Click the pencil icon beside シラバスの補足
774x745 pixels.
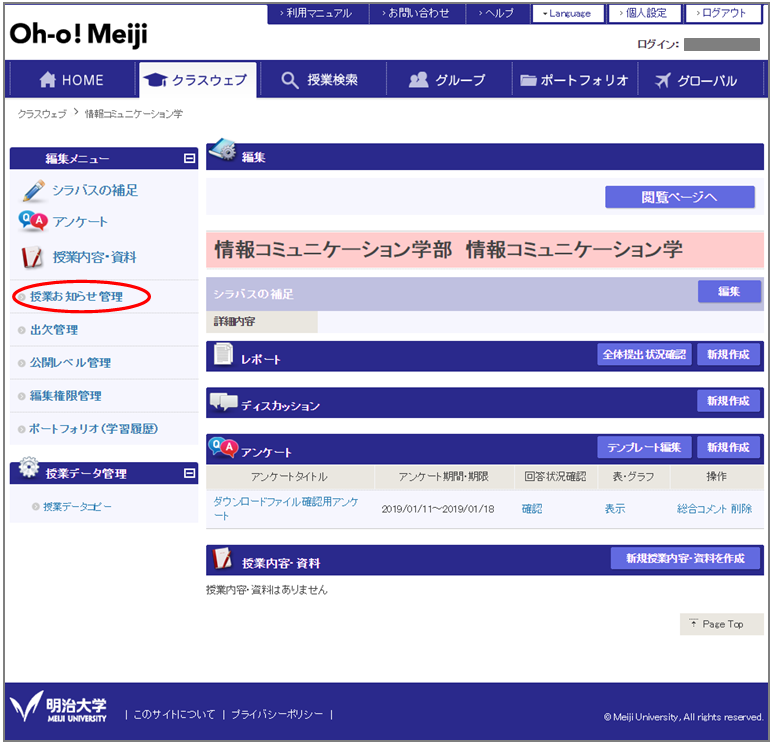[34, 191]
